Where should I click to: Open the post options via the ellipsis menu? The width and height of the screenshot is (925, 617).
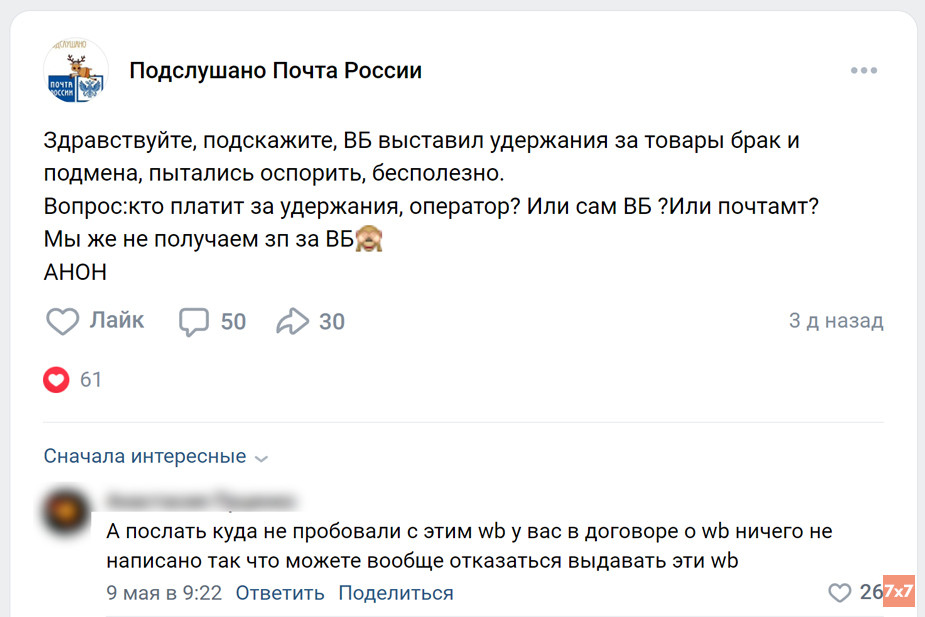[863, 70]
